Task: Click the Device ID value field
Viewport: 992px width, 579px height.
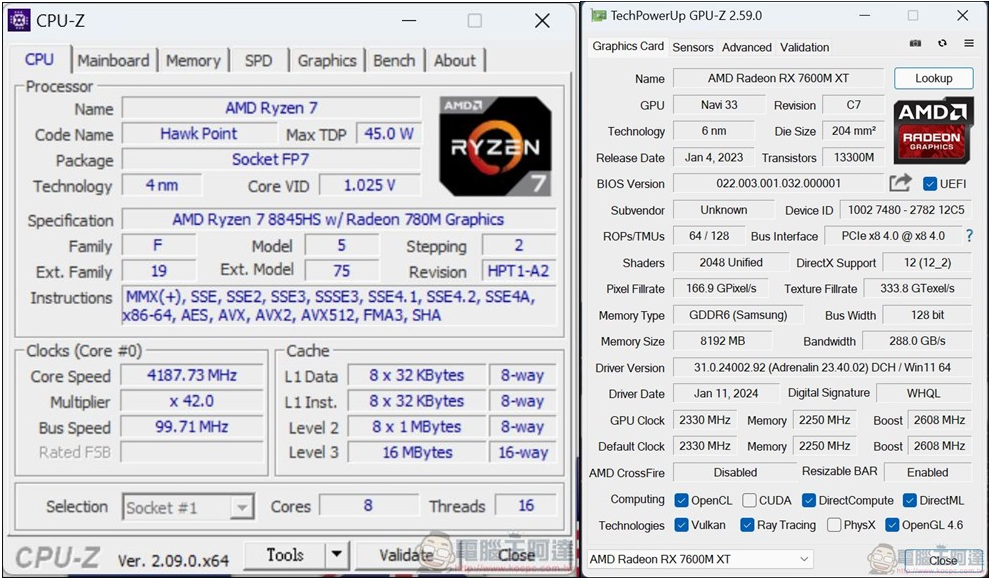Action: pyautogui.click(x=906, y=210)
